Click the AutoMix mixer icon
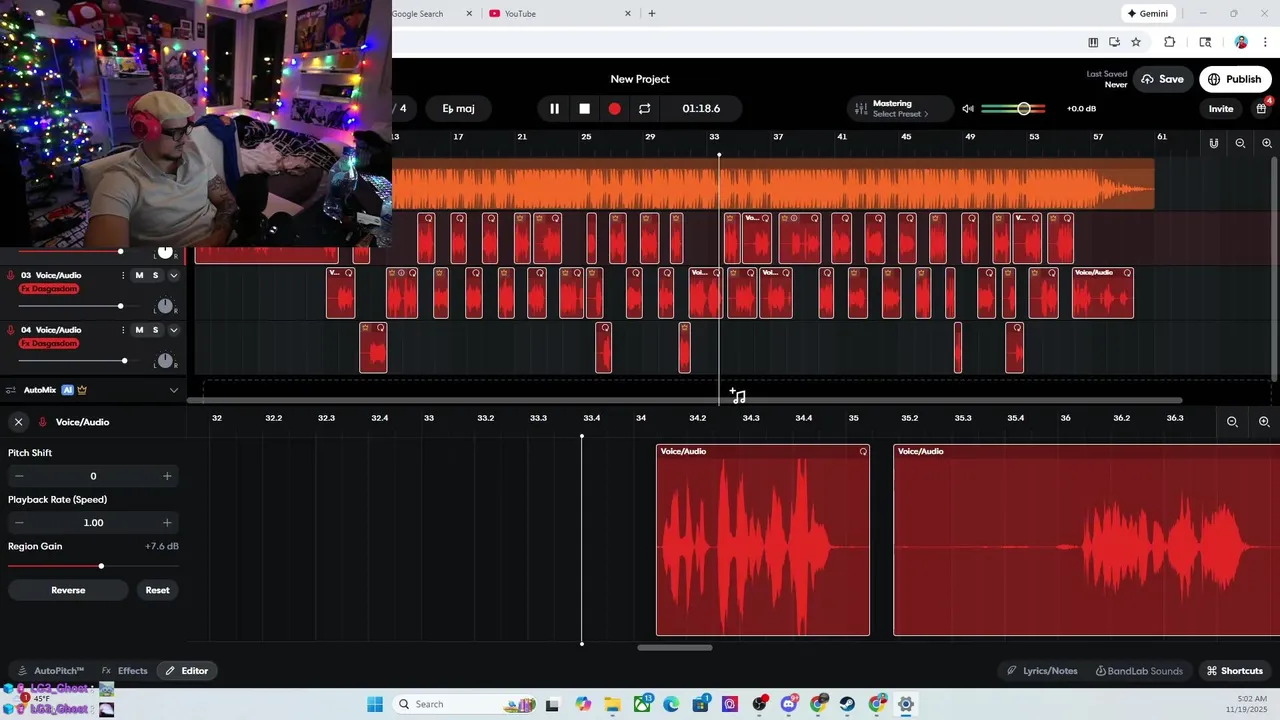Viewport: 1280px width, 720px height. point(11,390)
